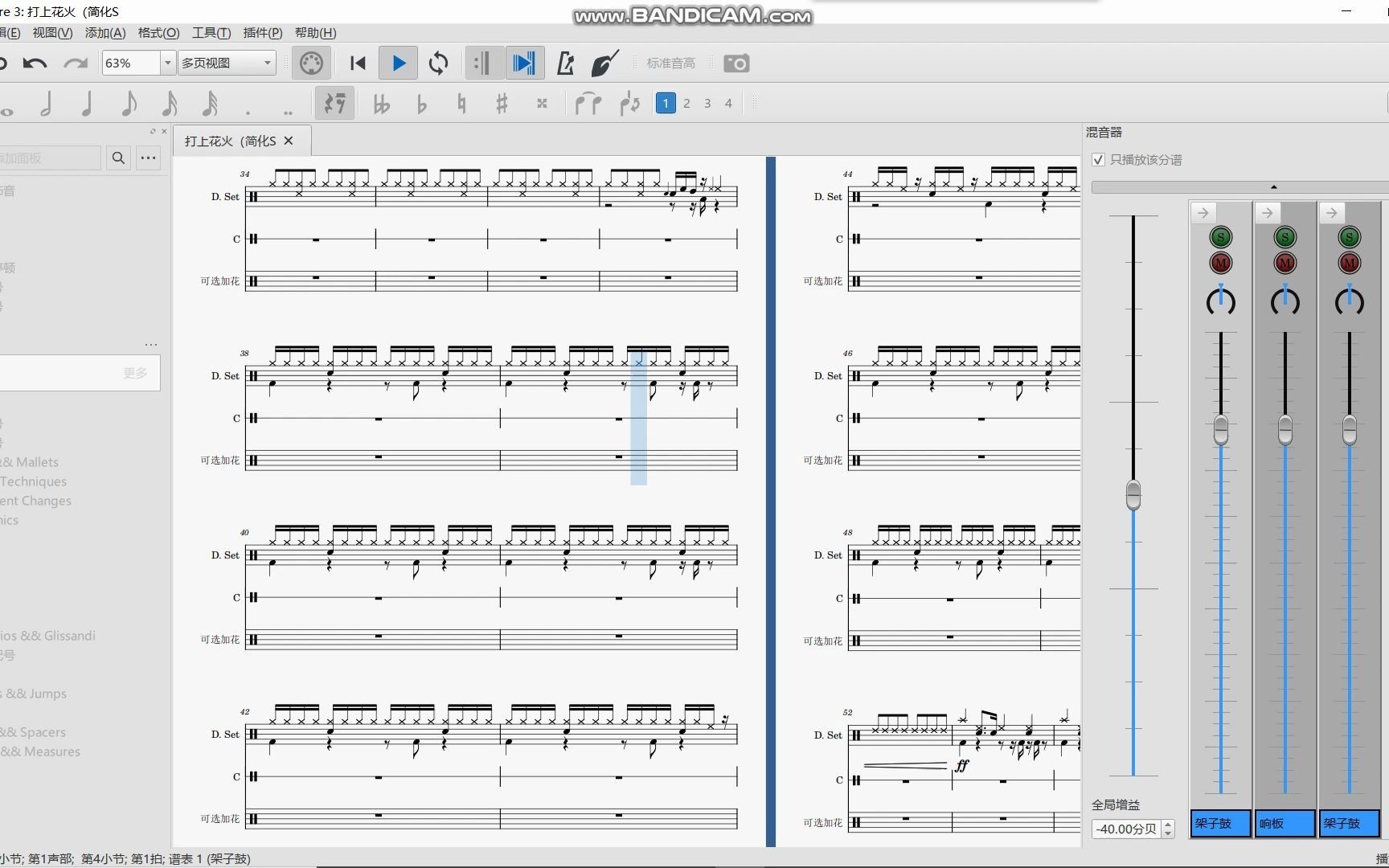1389x868 pixels.
Task: Click the camera image capture icon
Action: point(736,63)
